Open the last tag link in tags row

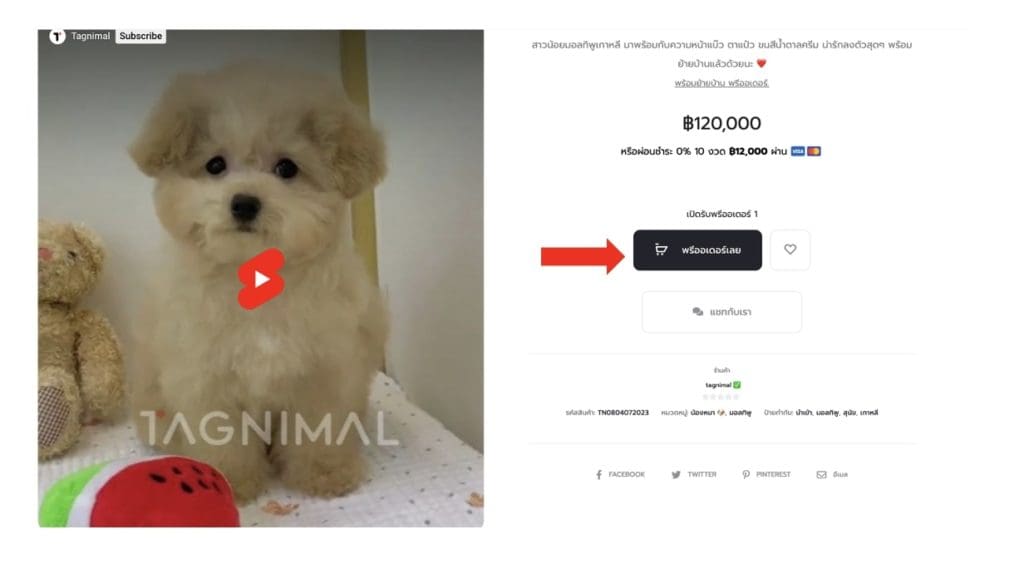point(869,413)
